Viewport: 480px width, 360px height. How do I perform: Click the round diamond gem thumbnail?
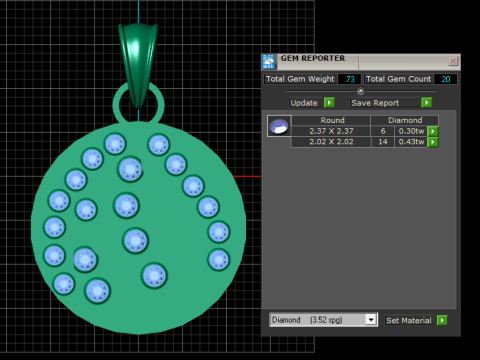[x=279, y=126]
